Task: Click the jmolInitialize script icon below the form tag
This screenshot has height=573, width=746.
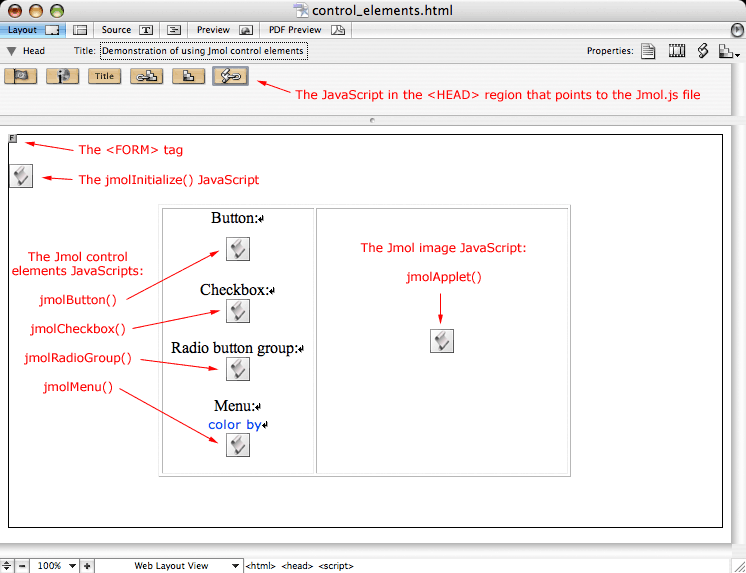Action: (x=21, y=177)
